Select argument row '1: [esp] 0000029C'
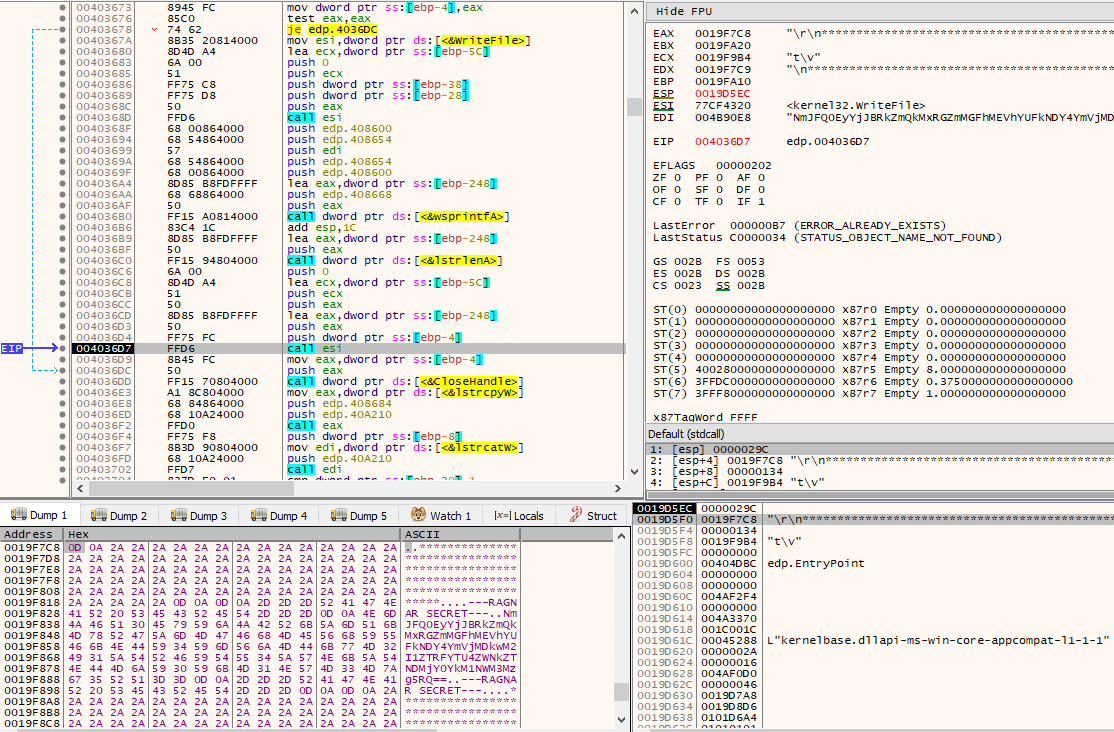Image resolution: width=1114 pixels, height=732 pixels. 880,449
